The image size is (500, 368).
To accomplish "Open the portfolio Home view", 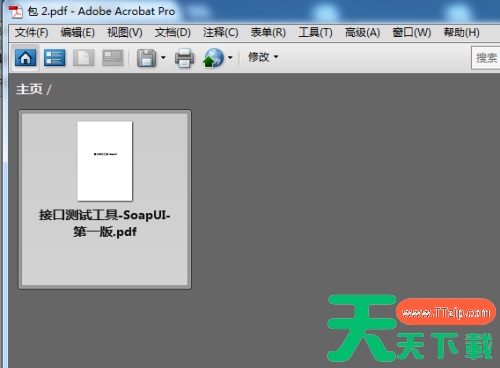I will [x=25, y=58].
